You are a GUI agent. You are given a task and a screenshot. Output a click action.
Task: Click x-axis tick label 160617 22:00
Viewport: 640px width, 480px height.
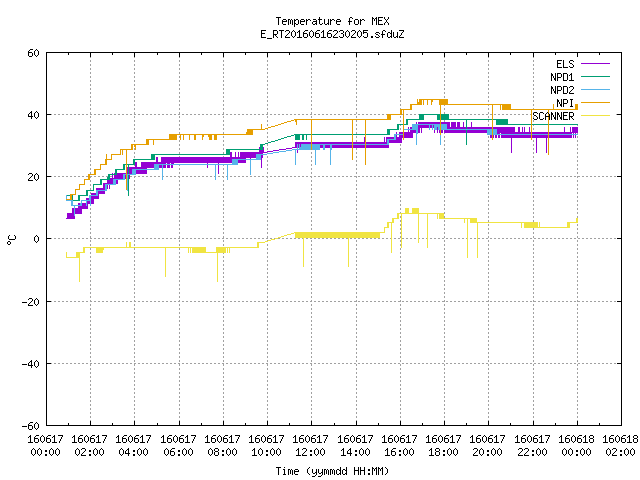point(533,446)
